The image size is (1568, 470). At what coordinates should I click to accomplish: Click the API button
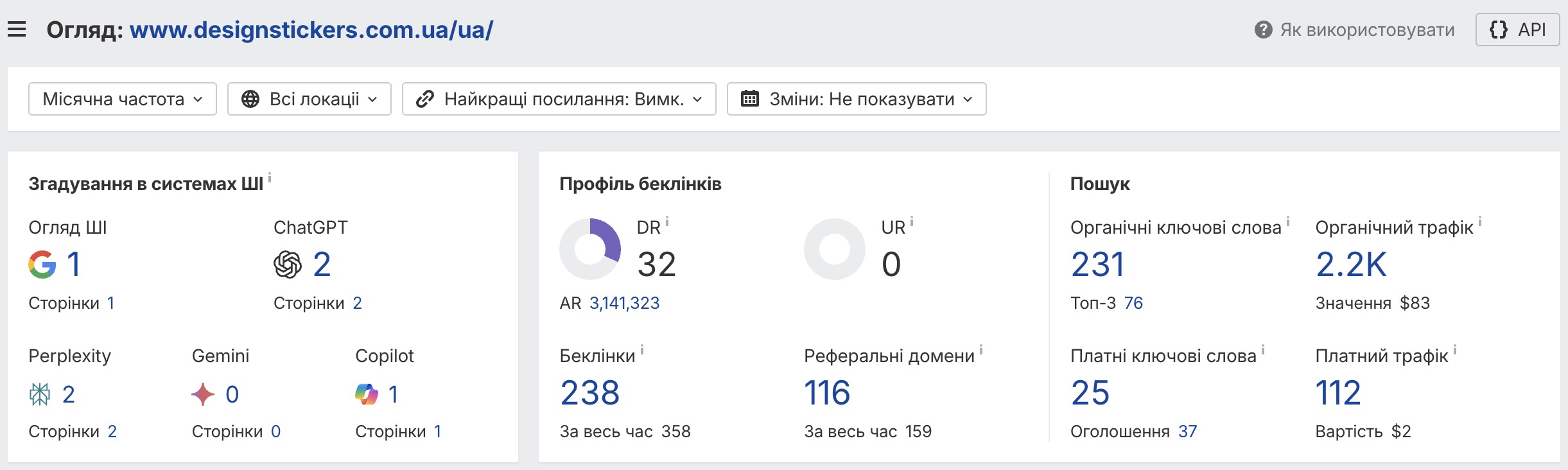tap(1517, 30)
